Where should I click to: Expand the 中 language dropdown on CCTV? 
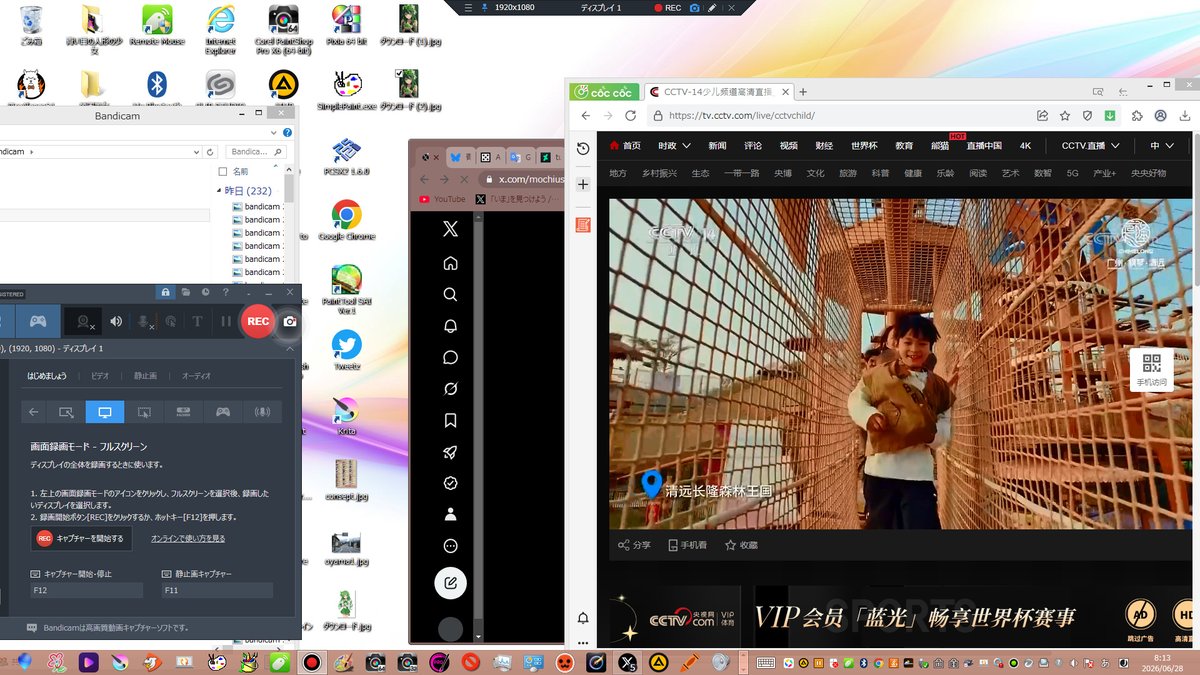[x=1161, y=145]
